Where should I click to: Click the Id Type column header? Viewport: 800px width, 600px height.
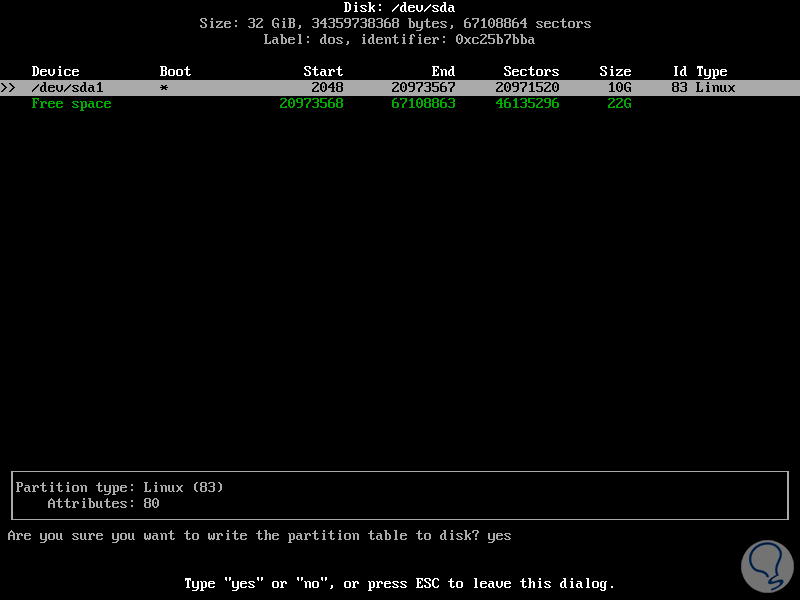700,72
